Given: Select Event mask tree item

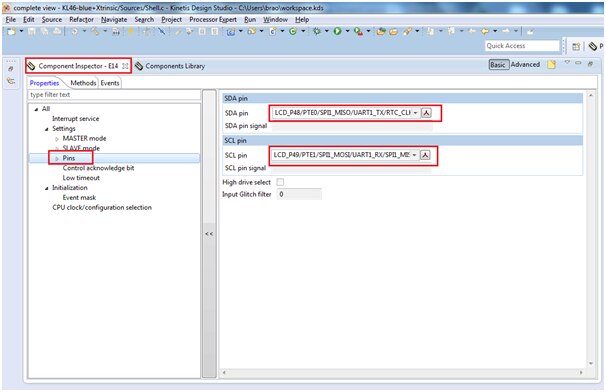Looking at the screenshot, I should [79, 198].
